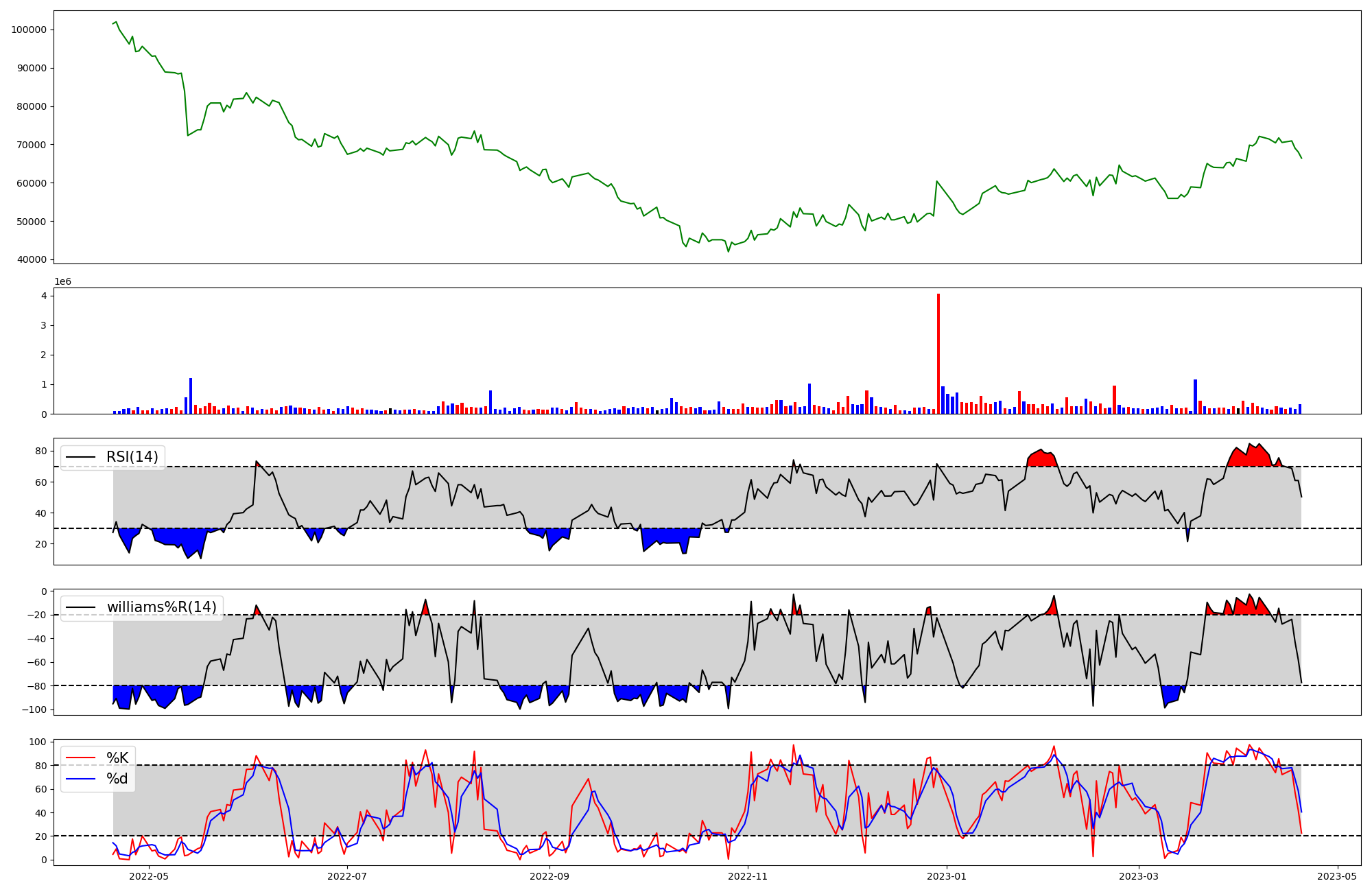Click the 2023-03 x-axis date label
The image size is (1372, 892).
[x=1139, y=876]
